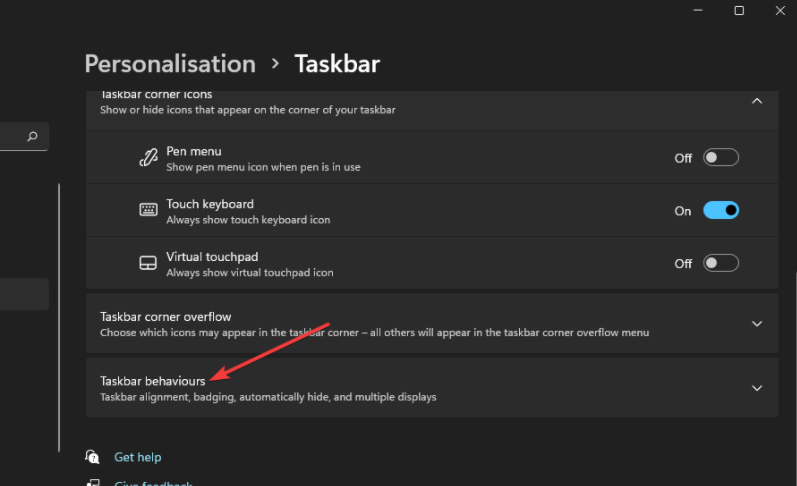
Task: Enable the Pen menu toggle
Action: (721, 158)
